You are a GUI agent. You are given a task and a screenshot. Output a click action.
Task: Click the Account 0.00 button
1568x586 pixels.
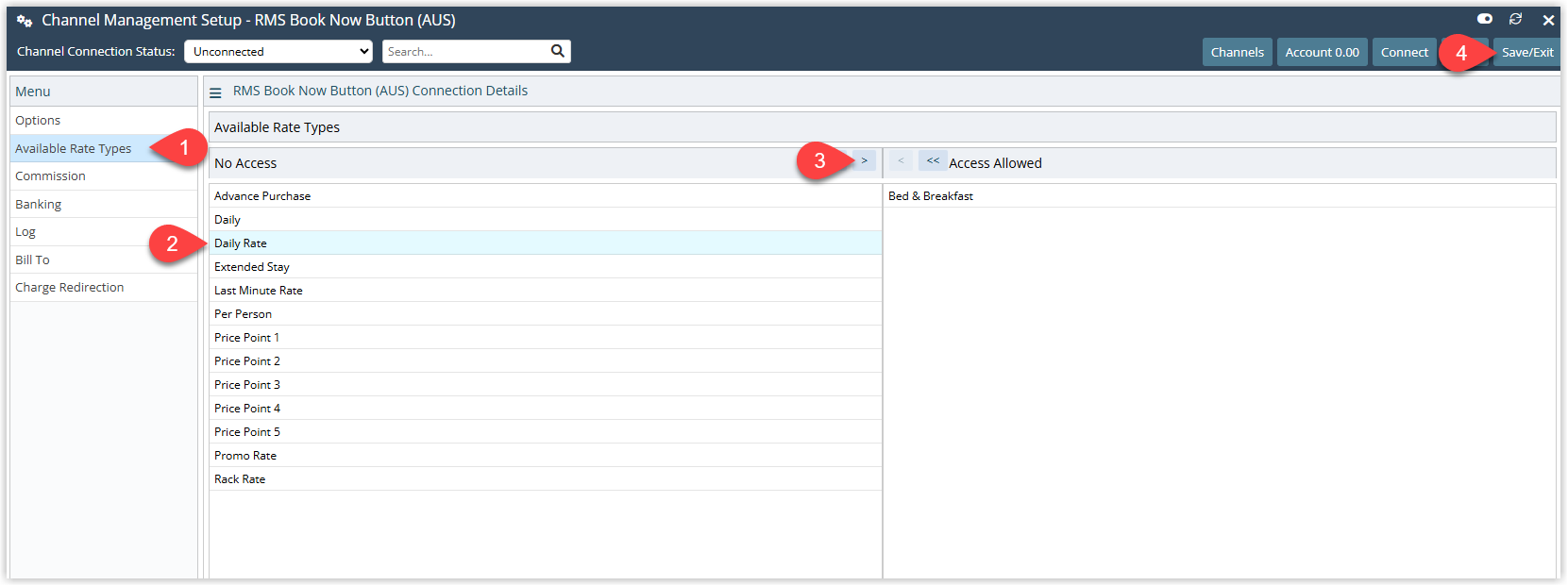(x=1322, y=52)
